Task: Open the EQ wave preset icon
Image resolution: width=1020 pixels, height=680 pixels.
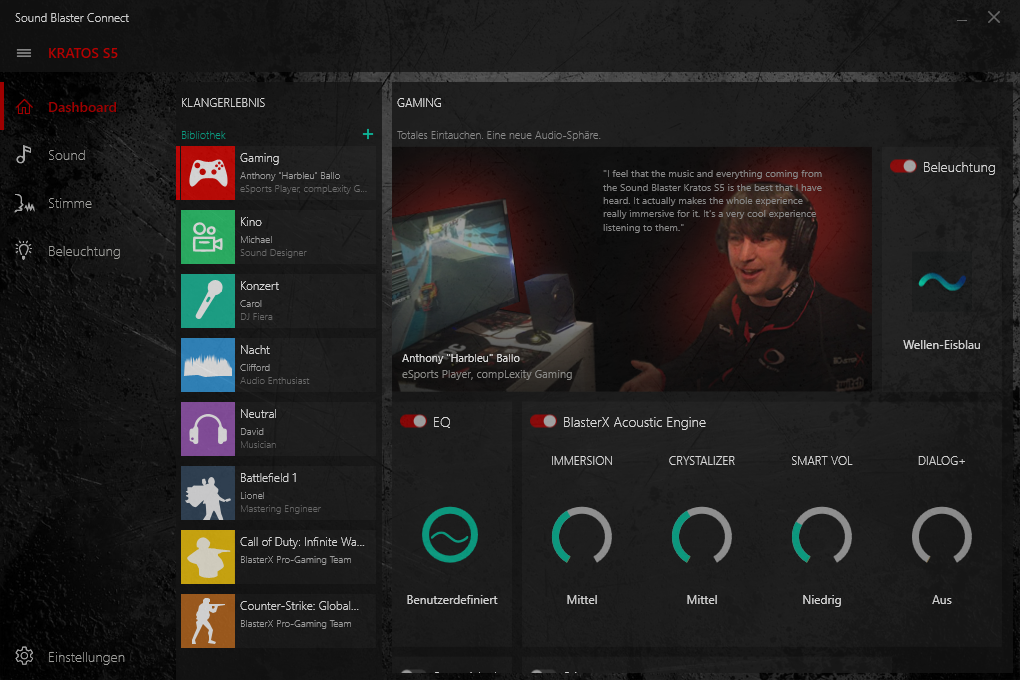Action: click(450, 535)
